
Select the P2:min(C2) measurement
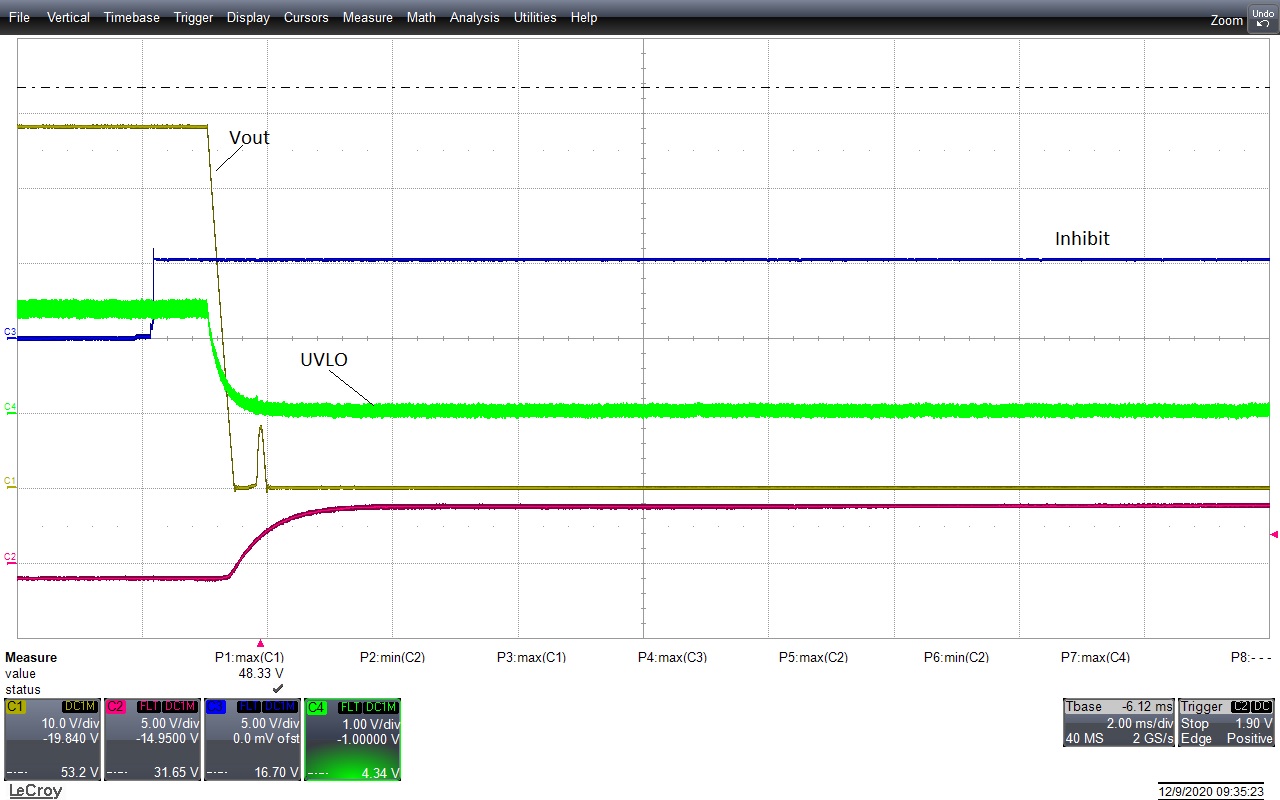pos(392,657)
